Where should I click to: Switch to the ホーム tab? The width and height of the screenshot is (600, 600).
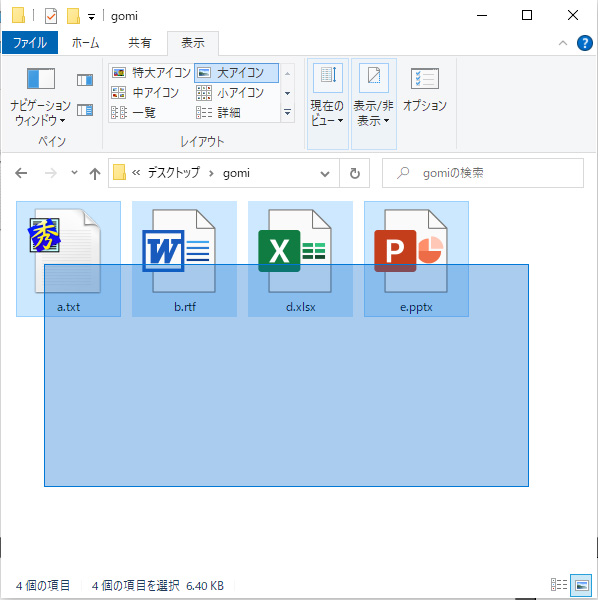tap(85, 42)
